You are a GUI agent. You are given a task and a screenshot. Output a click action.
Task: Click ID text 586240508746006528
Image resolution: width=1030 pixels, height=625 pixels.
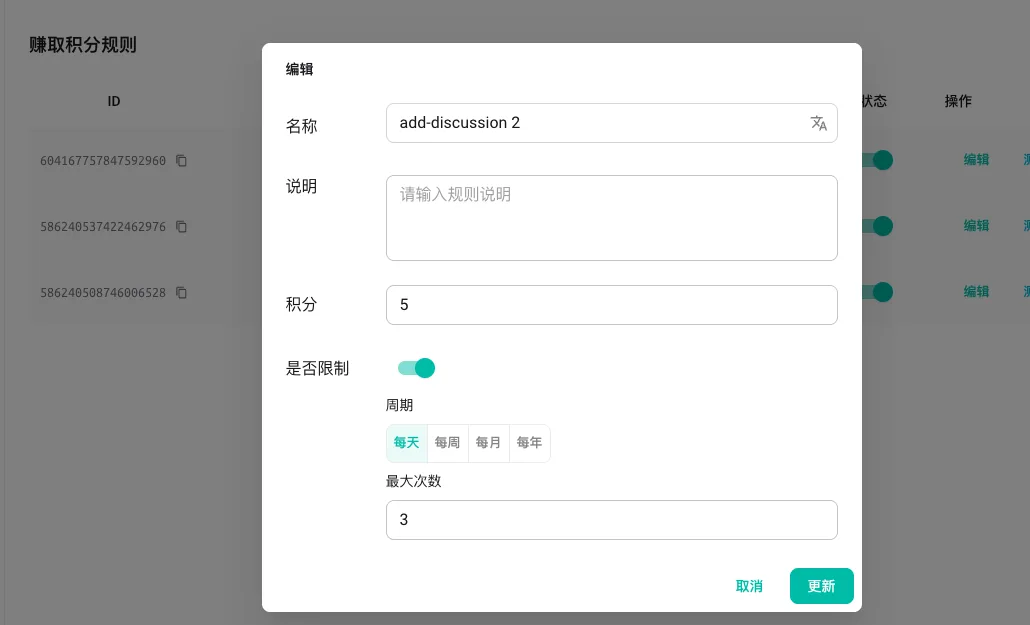(x=103, y=293)
